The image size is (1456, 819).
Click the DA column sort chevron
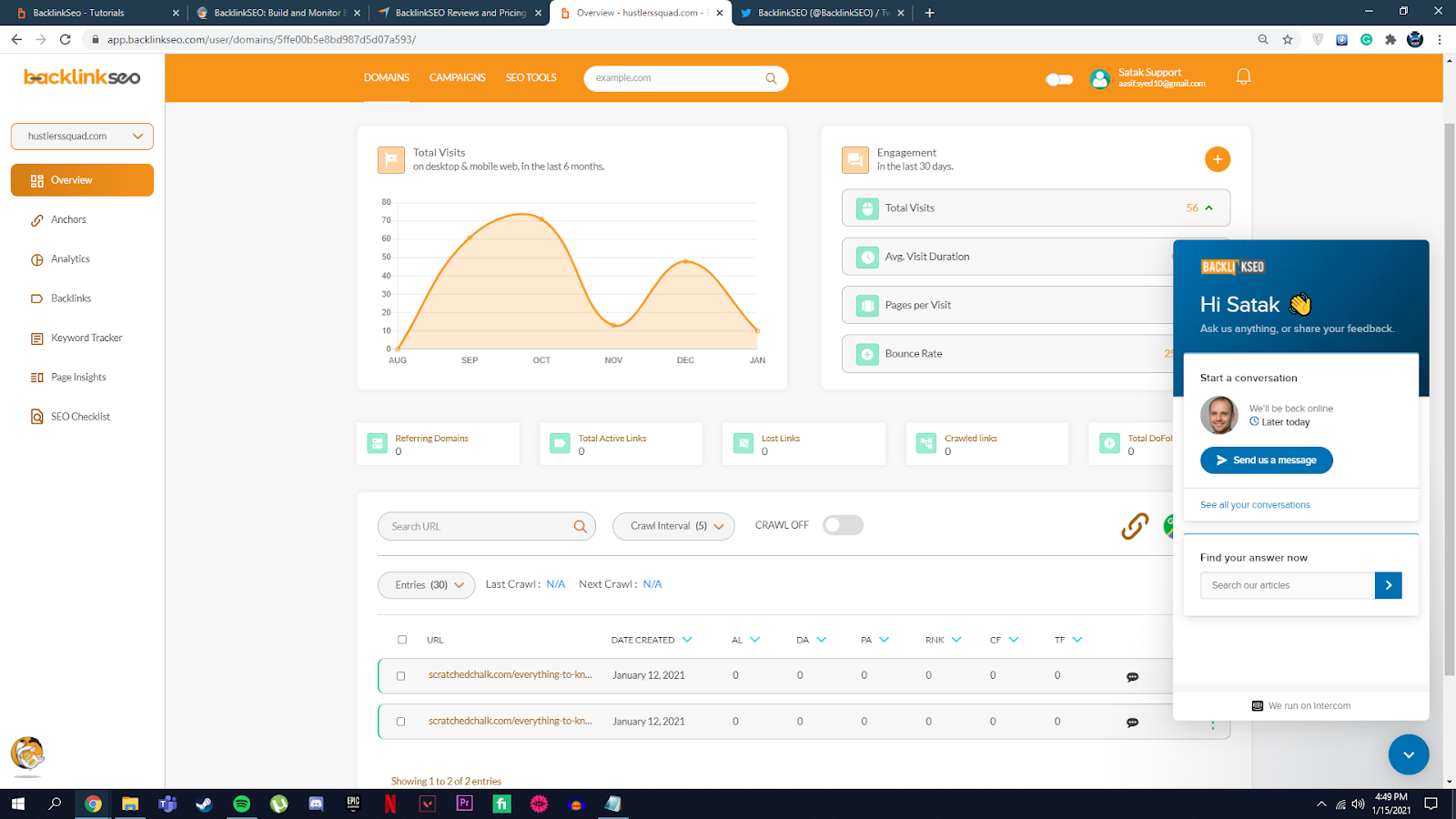821,640
